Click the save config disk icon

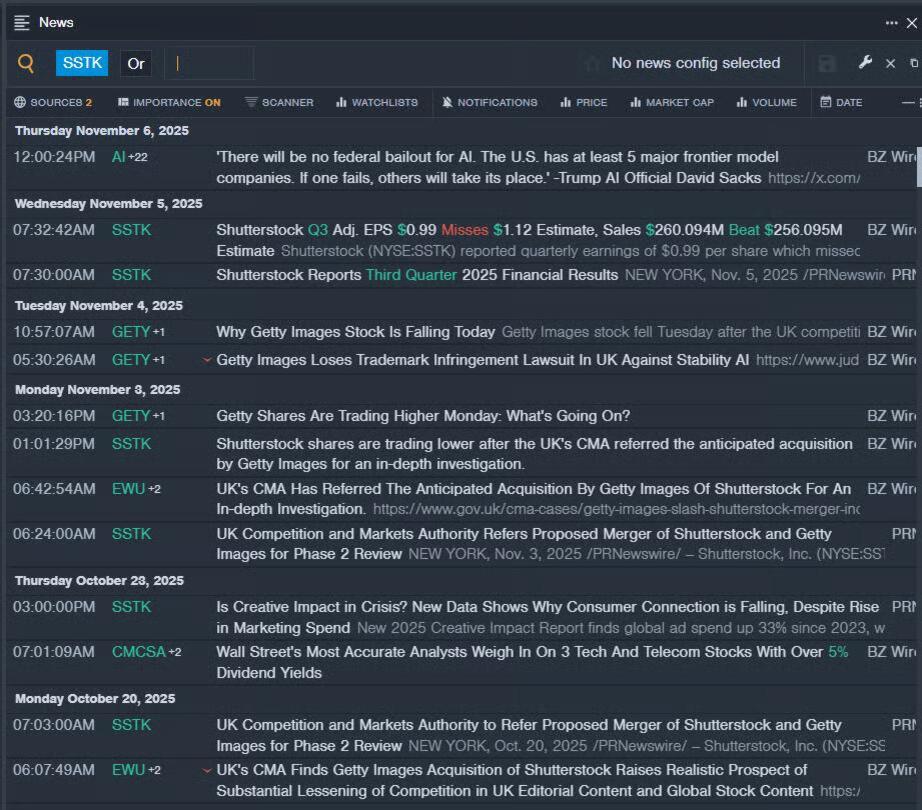click(827, 63)
